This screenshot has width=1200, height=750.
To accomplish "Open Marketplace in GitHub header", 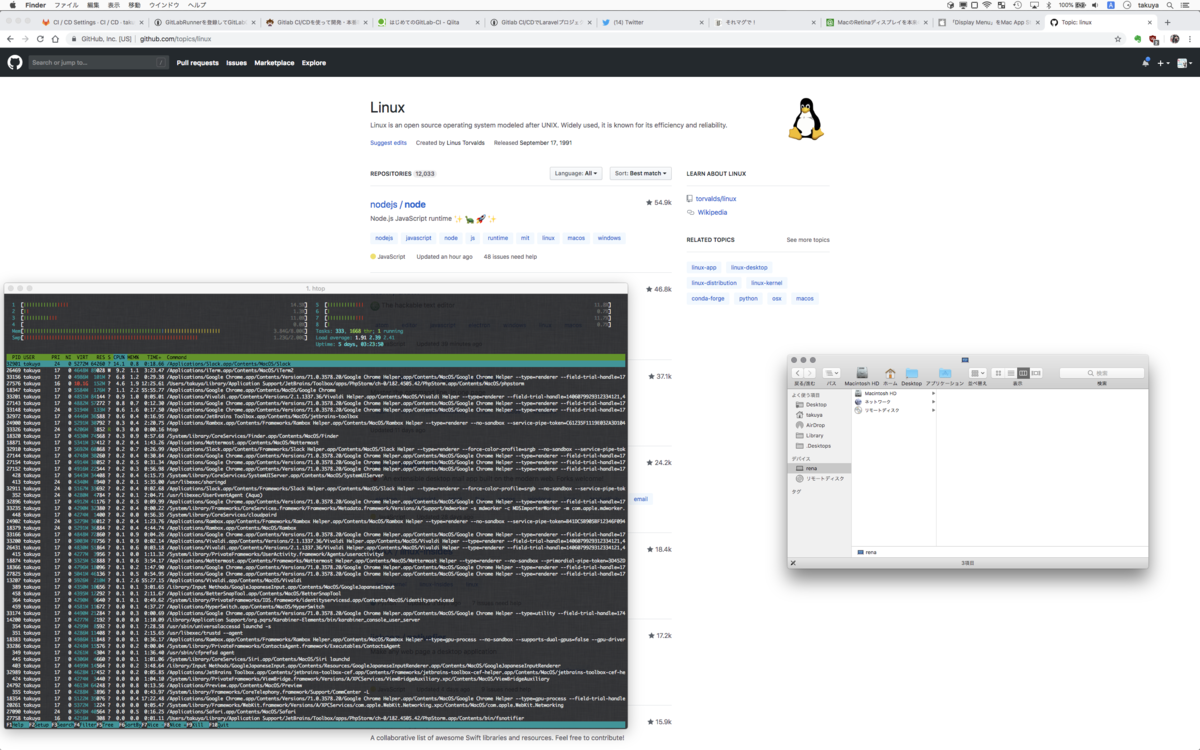I will point(274,62).
